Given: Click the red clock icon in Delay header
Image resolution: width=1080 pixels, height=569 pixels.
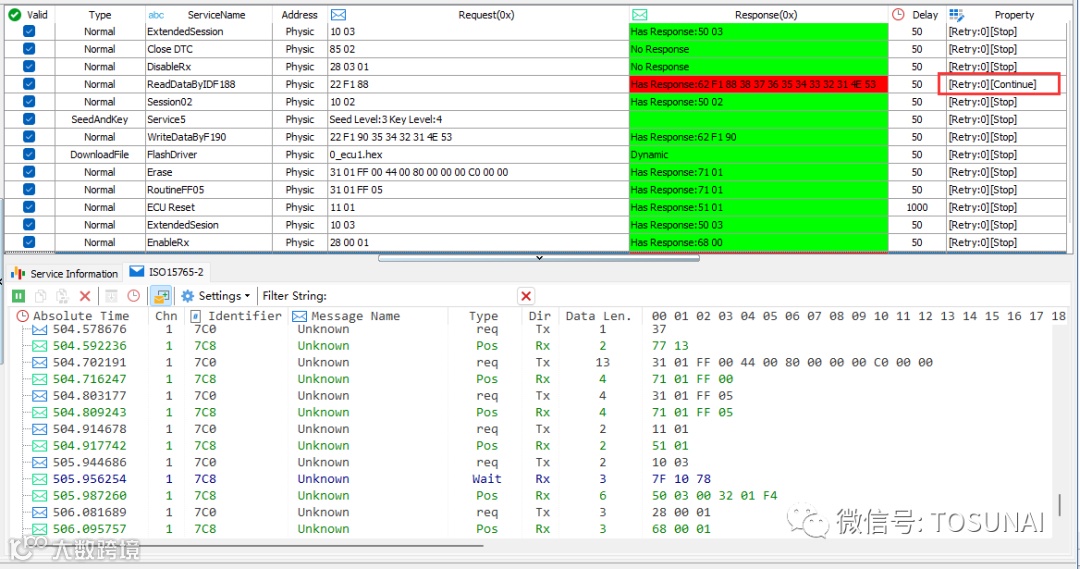Looking at the screenshot, I should pyautogui.click(x=898, y=14).
